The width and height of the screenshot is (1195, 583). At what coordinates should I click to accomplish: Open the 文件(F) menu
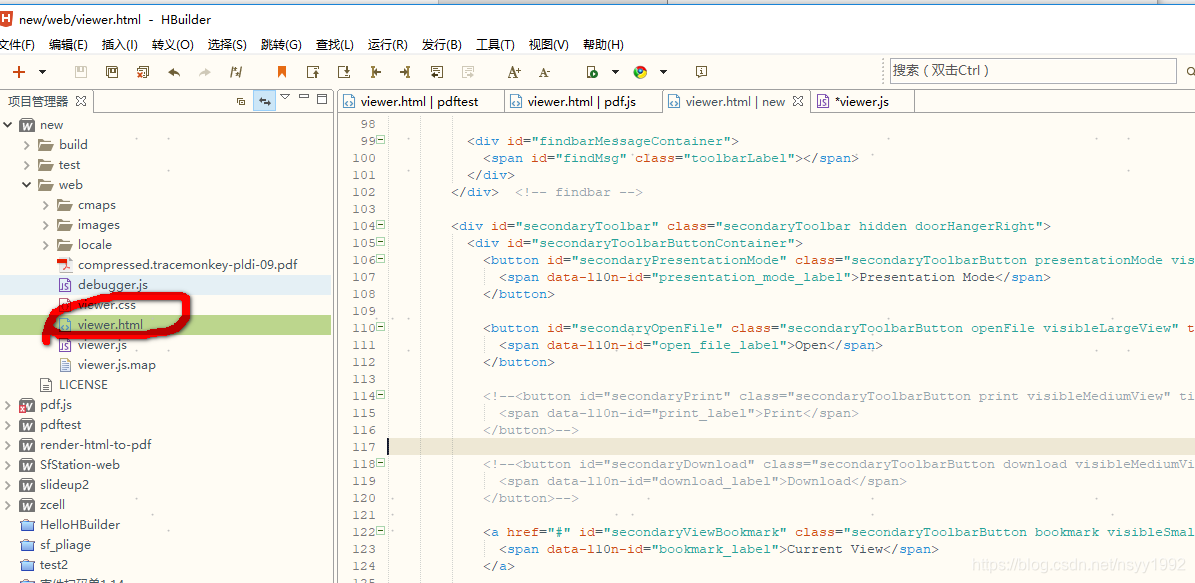click(17, 45)
